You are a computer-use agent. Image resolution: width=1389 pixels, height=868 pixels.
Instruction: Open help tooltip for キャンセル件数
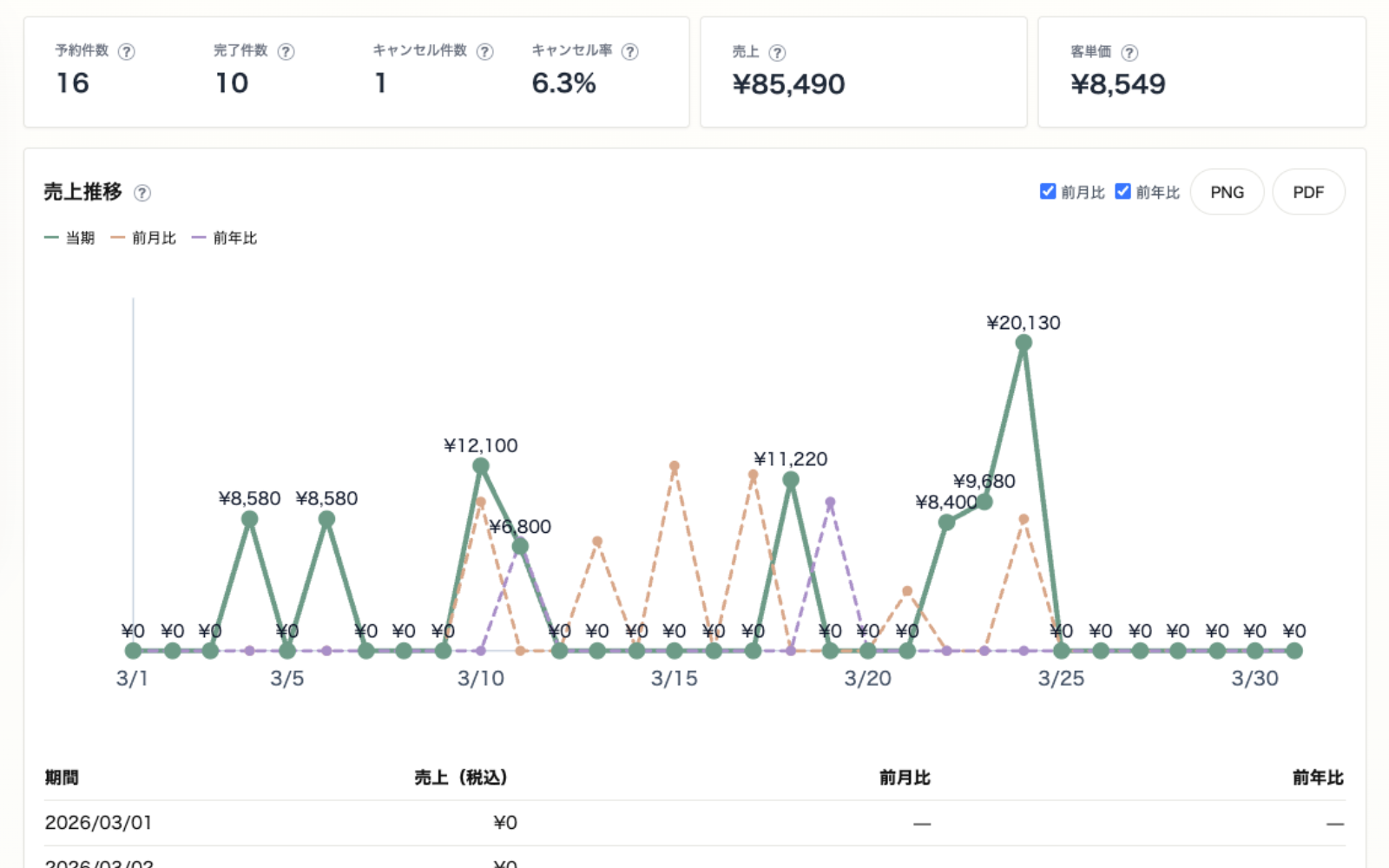pyautogui.click(x=485, y=51)
